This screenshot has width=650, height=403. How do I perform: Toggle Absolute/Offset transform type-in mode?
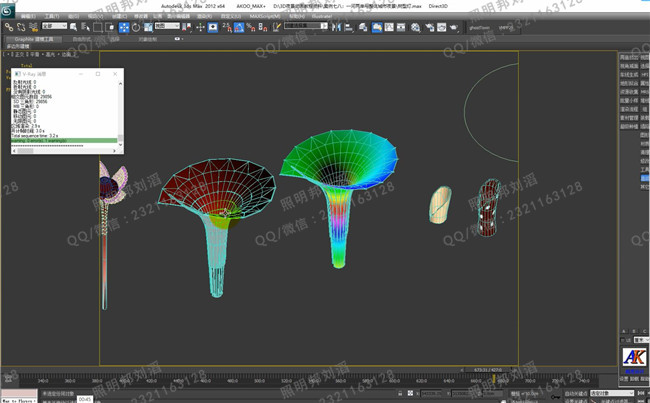(410, 393)
